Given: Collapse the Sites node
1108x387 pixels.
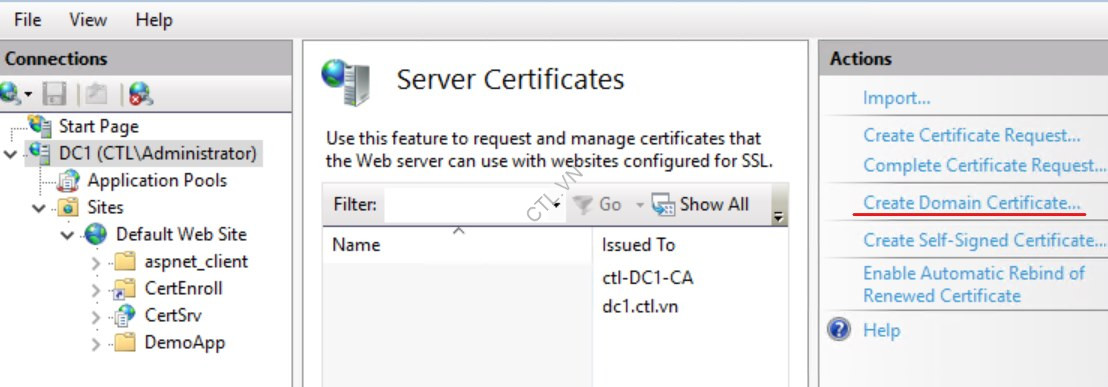Looking at the screenshot, I should [39, 208].
